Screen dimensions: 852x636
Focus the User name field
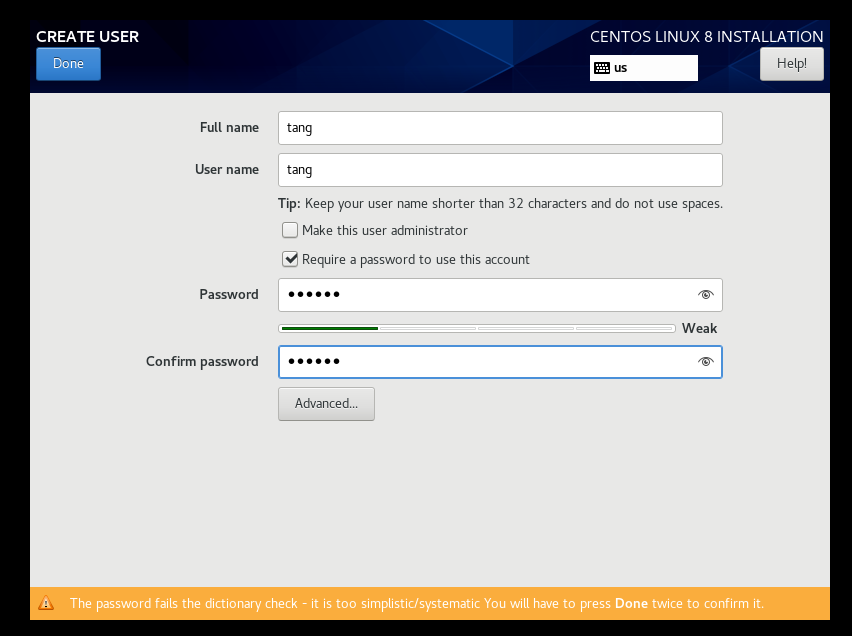pyautogui.click(x=500, y=170)
